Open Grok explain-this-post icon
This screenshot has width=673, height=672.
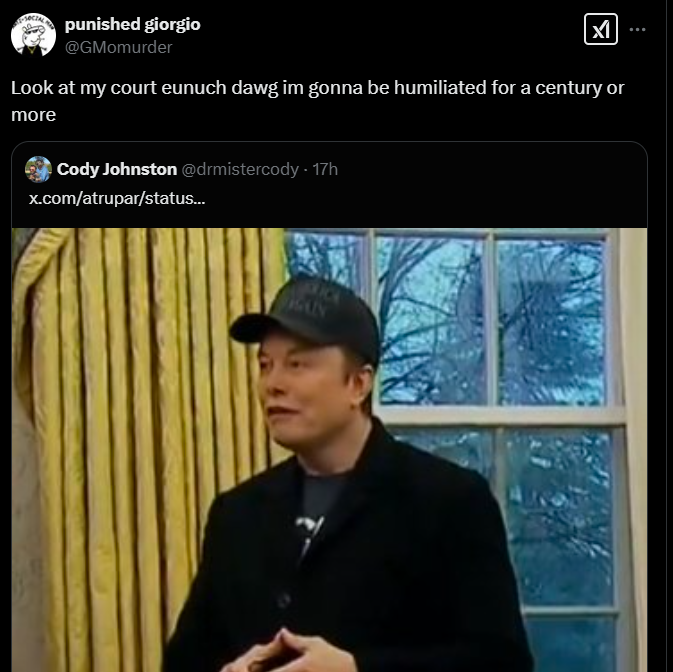point(600,30)
